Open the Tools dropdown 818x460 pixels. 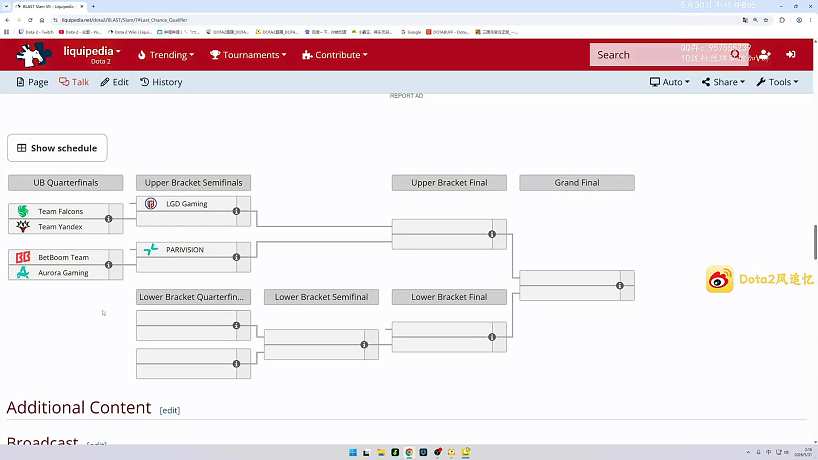[777, 82]
